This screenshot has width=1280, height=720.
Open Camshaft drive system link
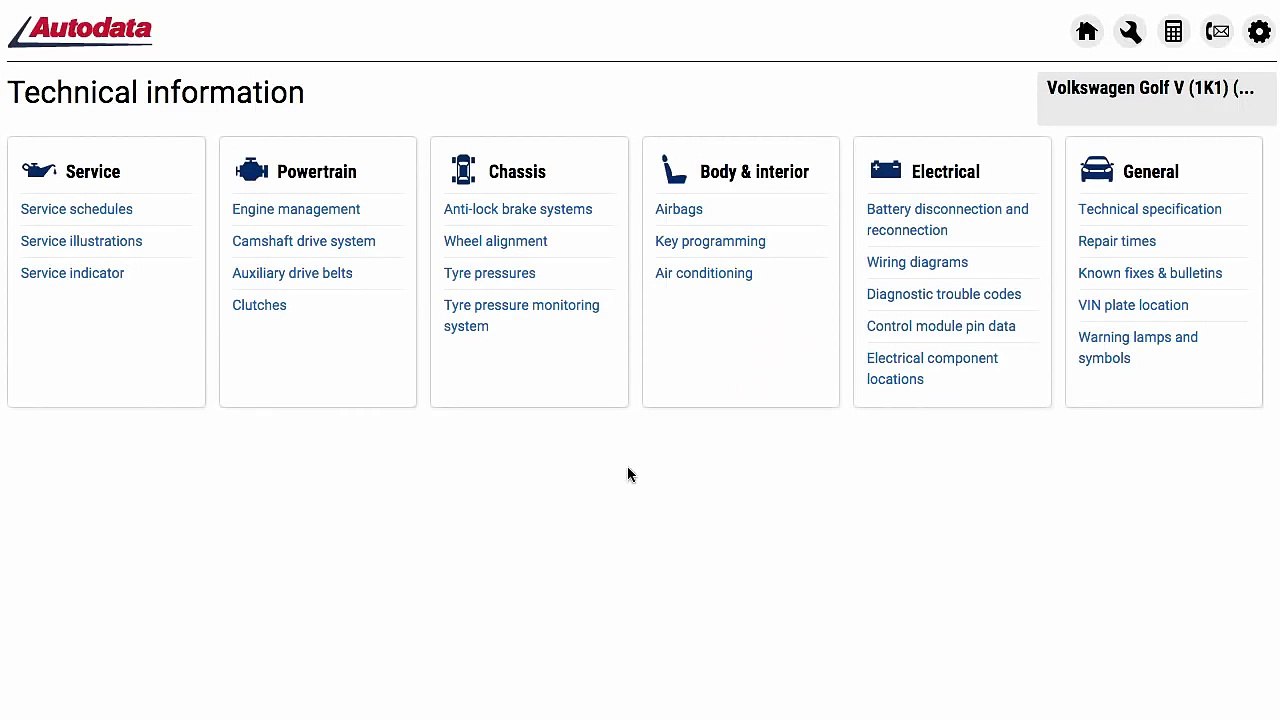304,241
